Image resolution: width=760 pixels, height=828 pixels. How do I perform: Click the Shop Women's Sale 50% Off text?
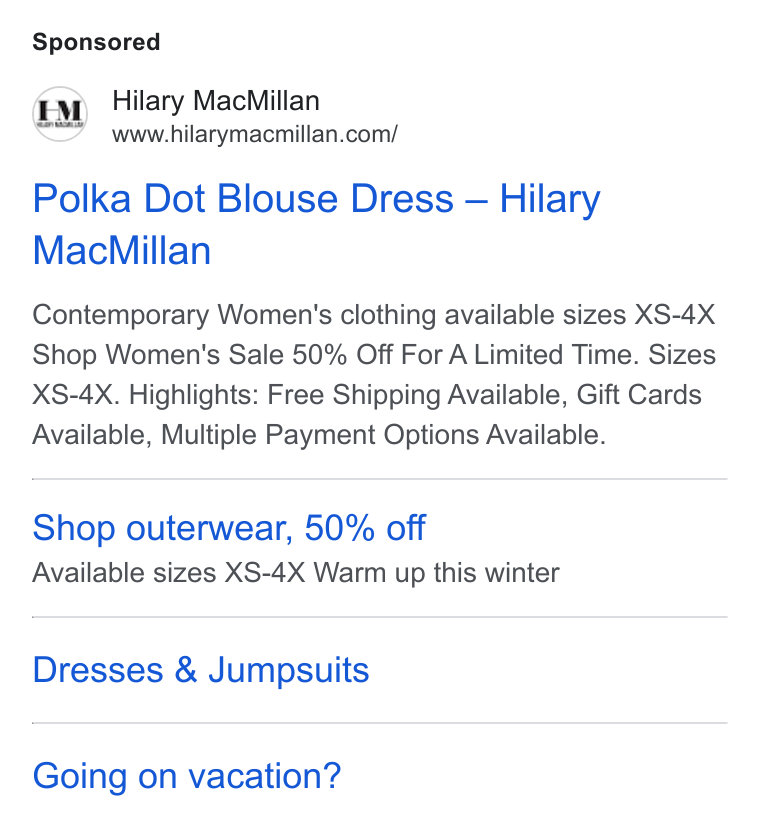point(190,354)
